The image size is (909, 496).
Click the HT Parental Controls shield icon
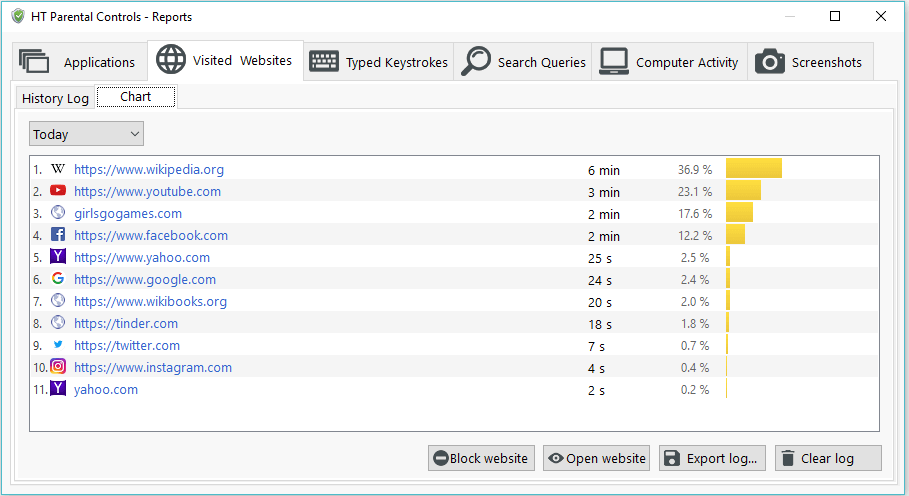18,16
